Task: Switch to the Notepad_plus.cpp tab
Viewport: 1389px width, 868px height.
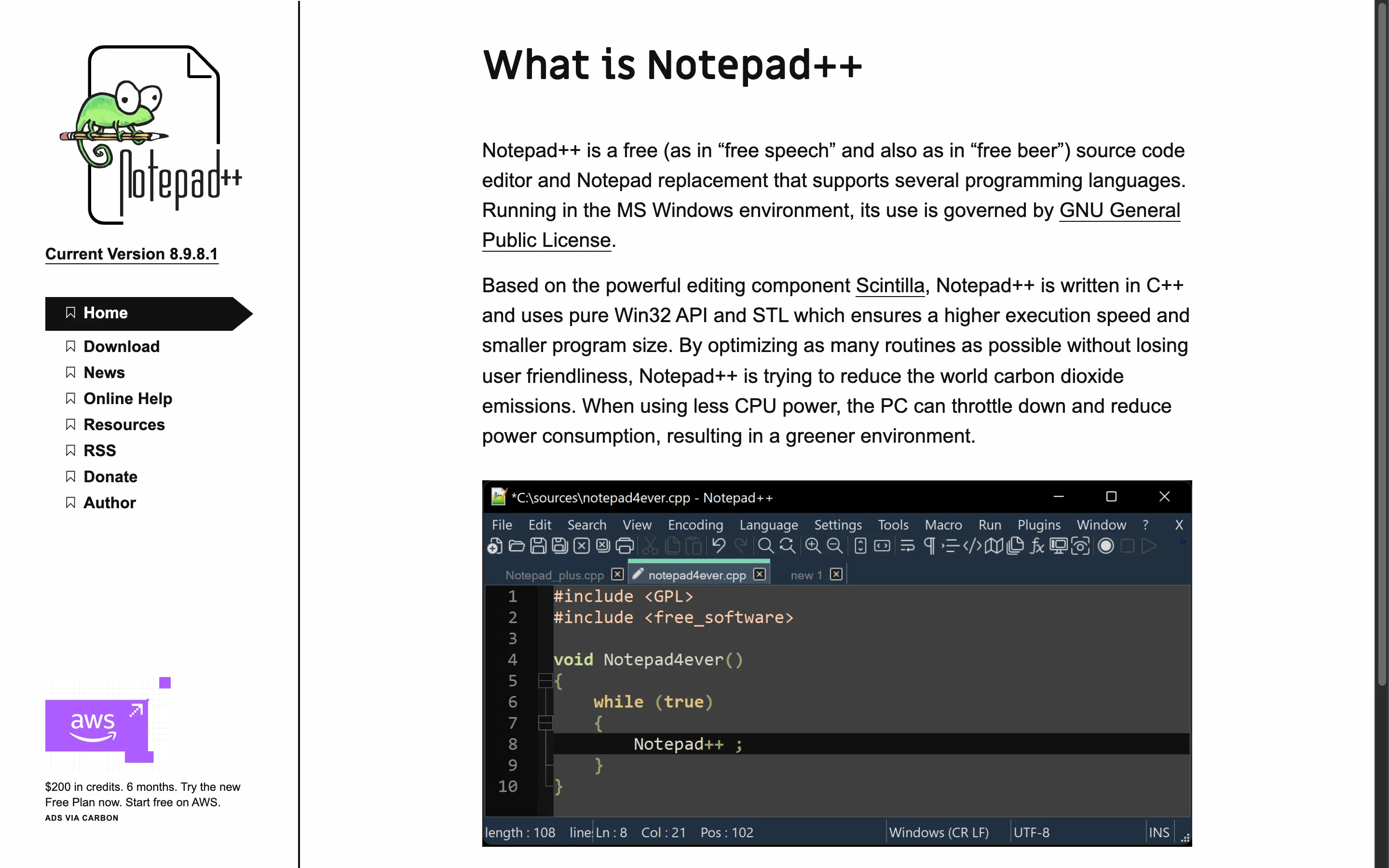Action: point(555,575)
